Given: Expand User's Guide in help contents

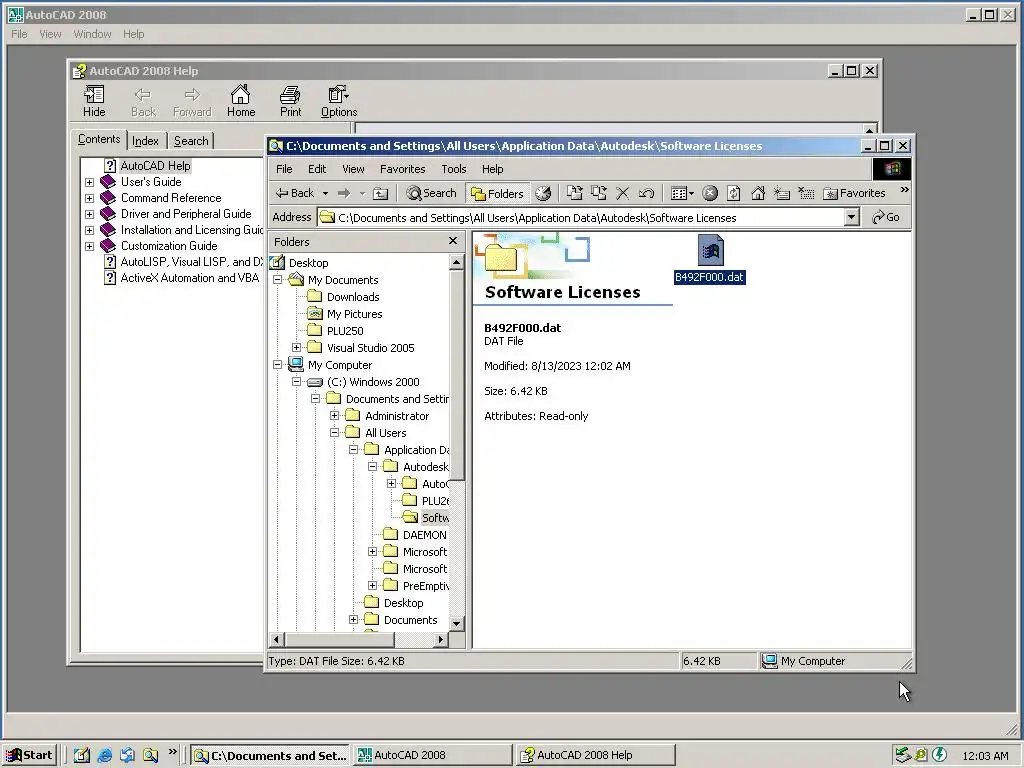Looking at the screenshot, I should (x=89, y=182).
